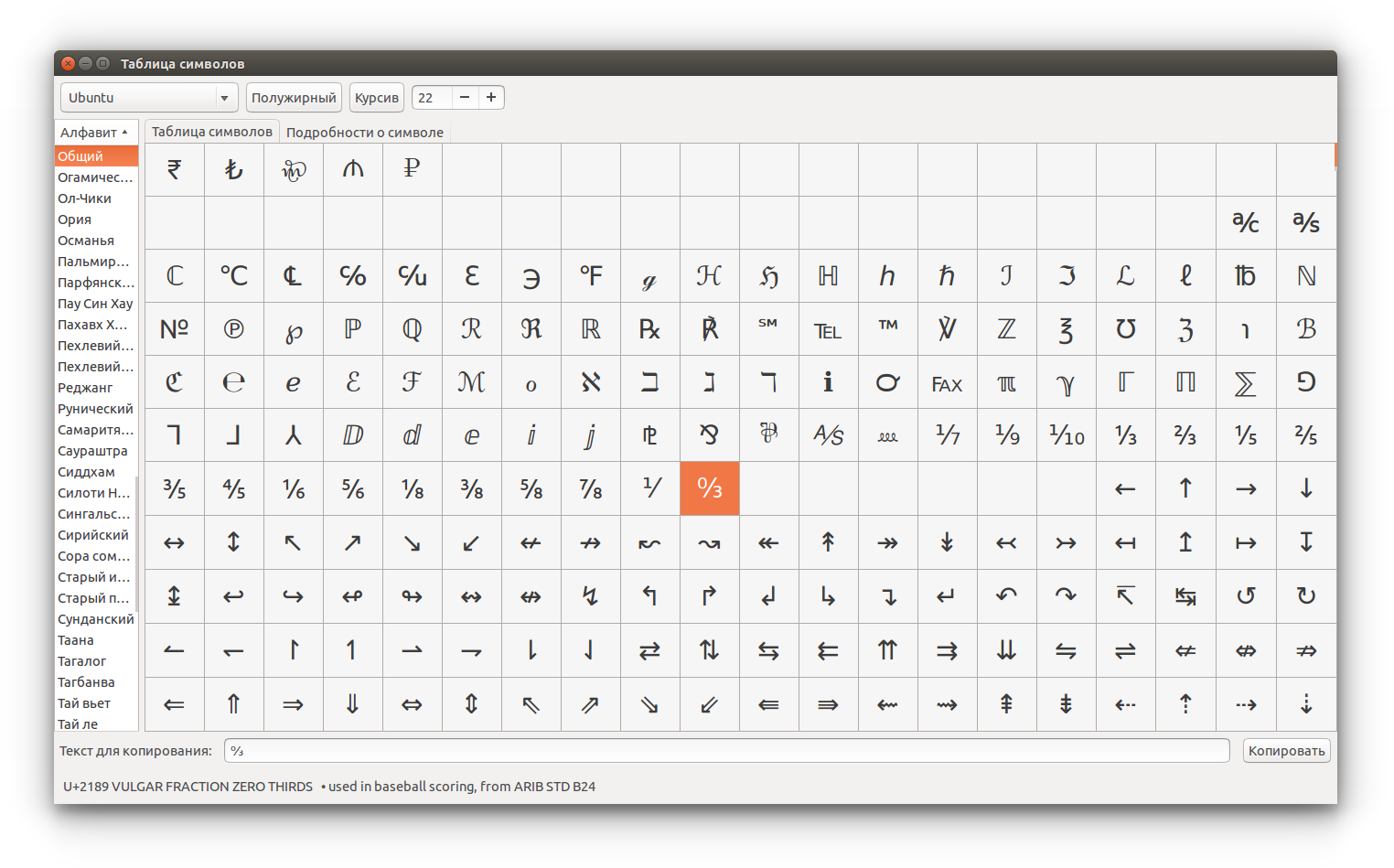Select the TEL telephone sign character

click(x=828, y=330)
